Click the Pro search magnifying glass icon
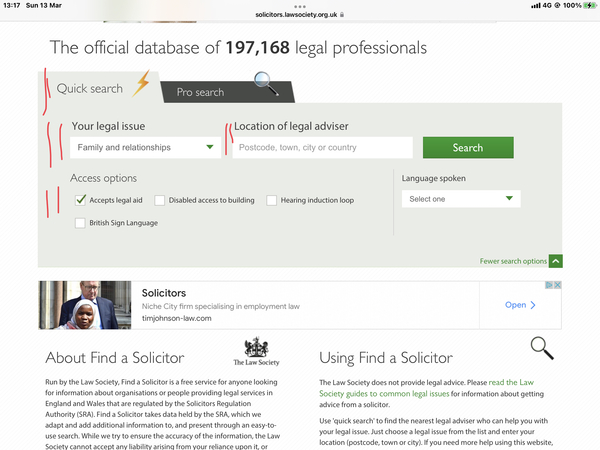Image resolution: width=600 pixels, height=450 pixels. pos(266,83)
